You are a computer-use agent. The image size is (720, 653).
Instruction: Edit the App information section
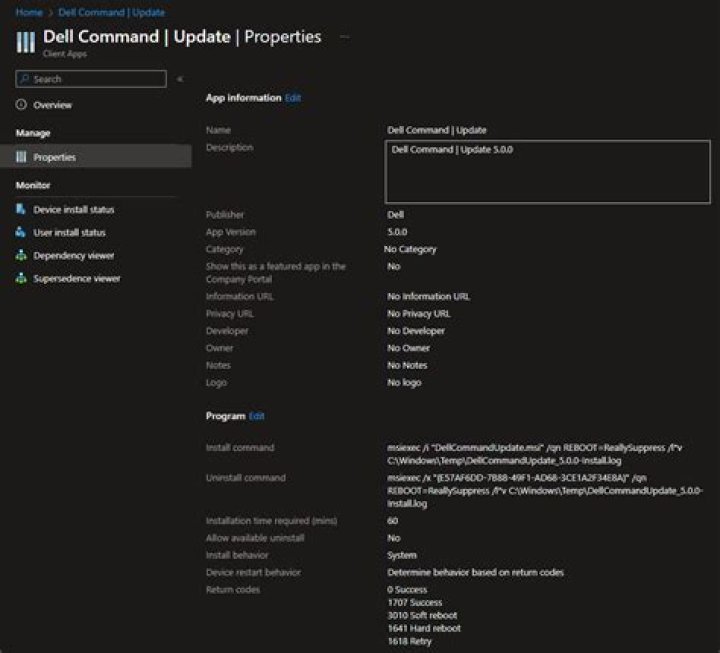coord(293,98)
